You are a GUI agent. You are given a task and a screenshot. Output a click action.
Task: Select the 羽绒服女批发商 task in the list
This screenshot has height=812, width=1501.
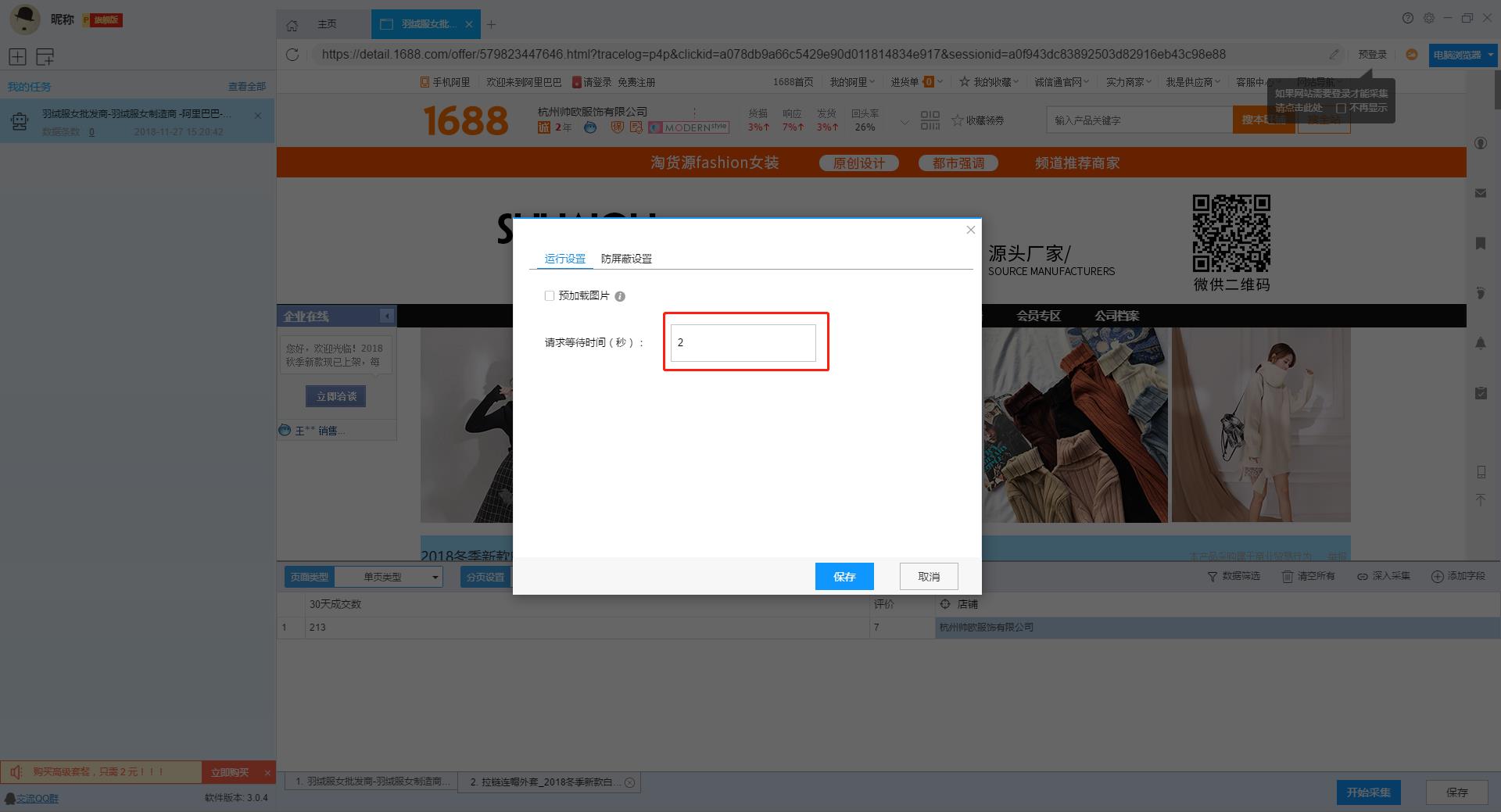[x=137, y=120]
